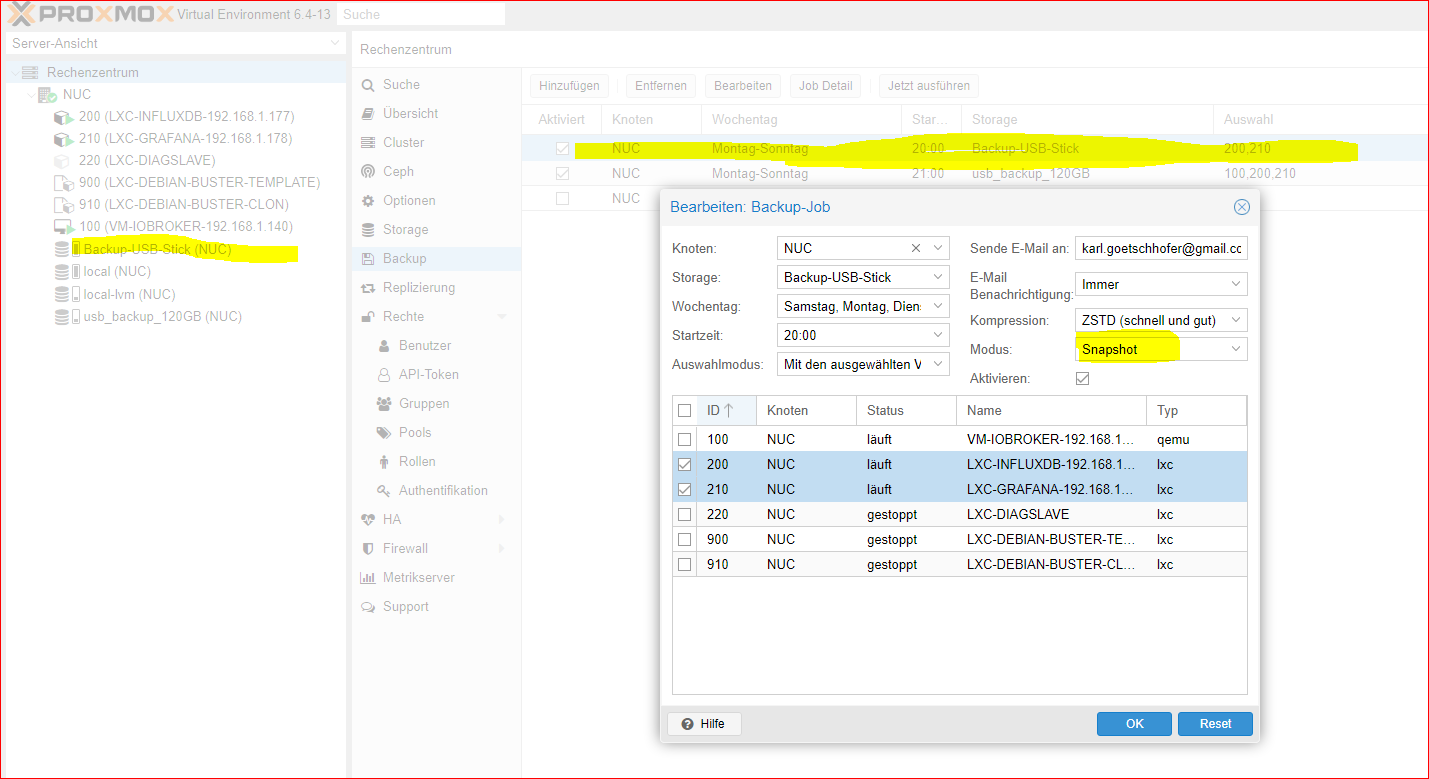Screen dimensions: 1429x779
Task: Toggle the Aktivieren checkbox in dialog
Action: (1082, 378)
